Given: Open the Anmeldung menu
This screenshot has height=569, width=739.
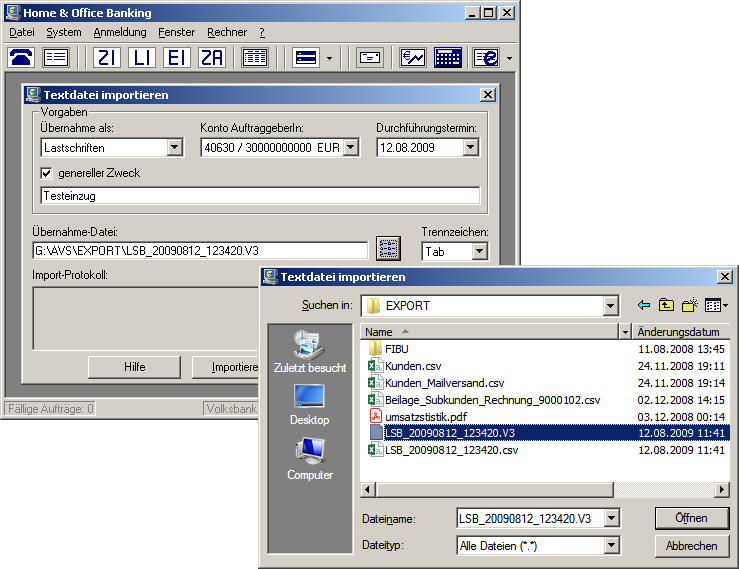Looking at the screenshot, I should pyautogui.click(x=119, y=32).
